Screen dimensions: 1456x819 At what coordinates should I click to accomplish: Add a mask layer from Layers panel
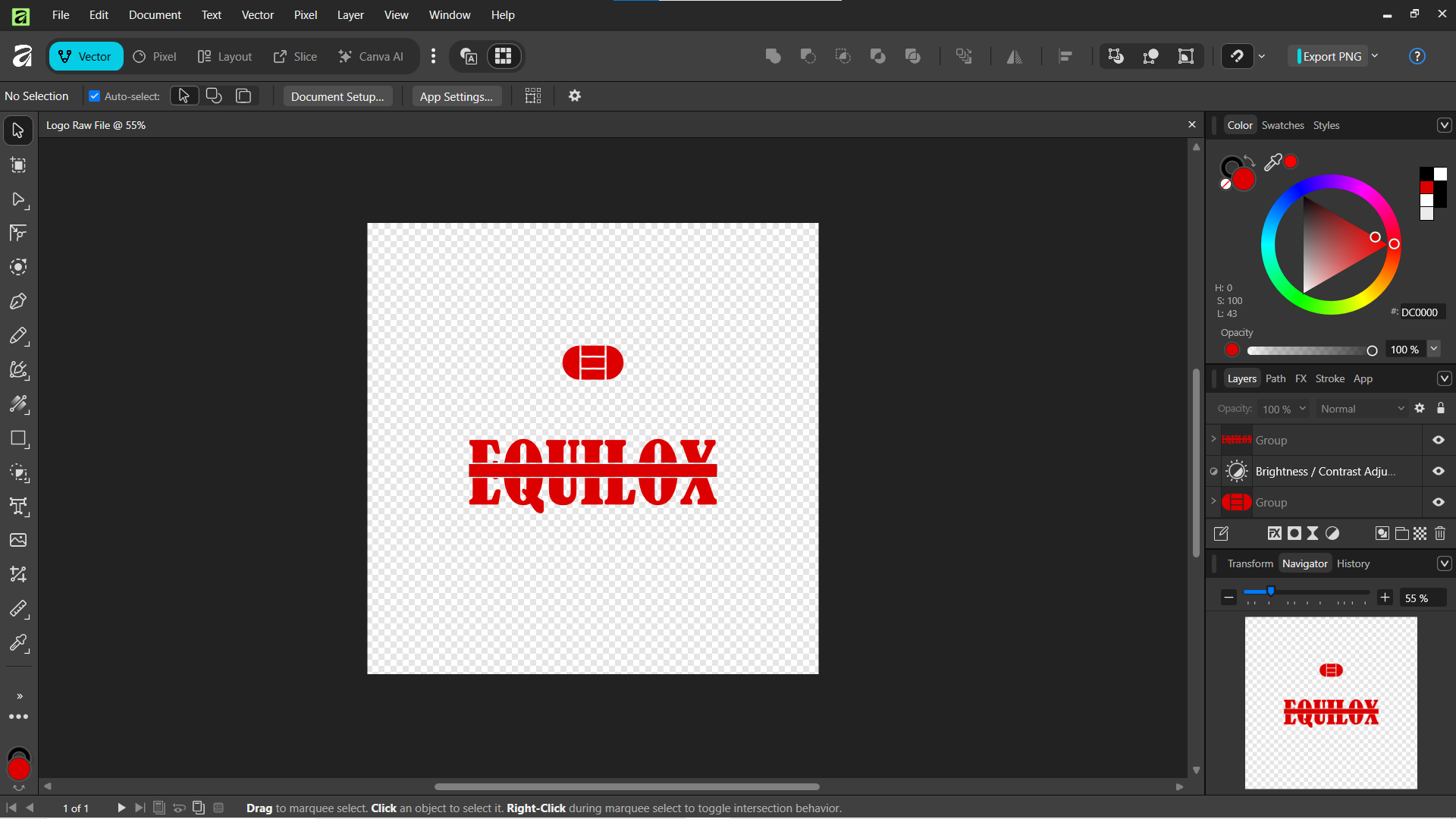pos(1294,533)
